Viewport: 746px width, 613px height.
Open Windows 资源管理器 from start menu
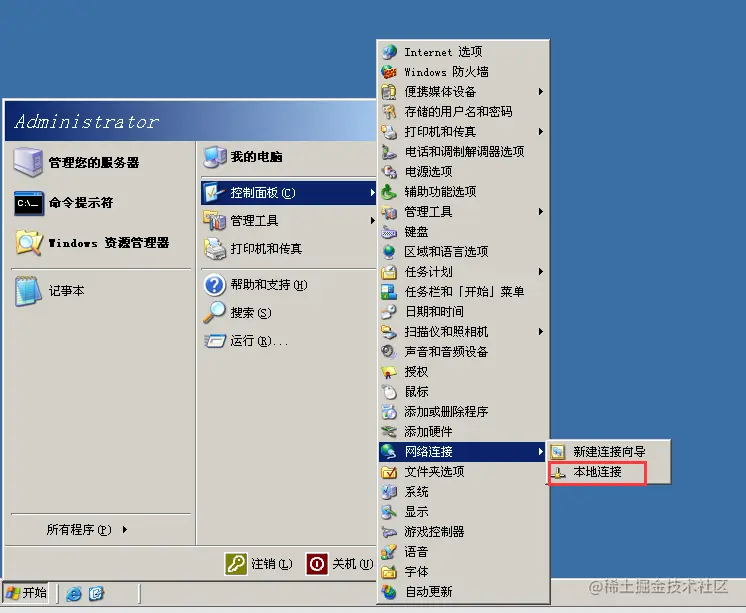click(x=100, y=243)
